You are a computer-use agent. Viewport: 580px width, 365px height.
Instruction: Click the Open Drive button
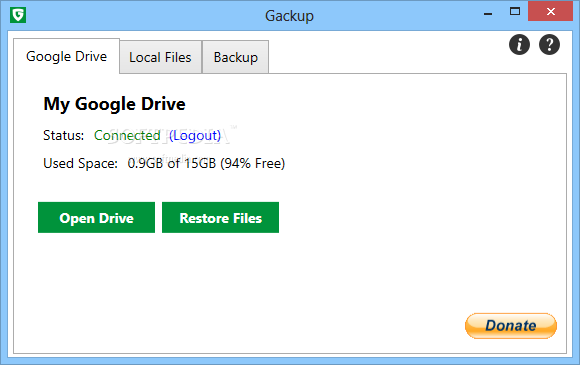97,217
